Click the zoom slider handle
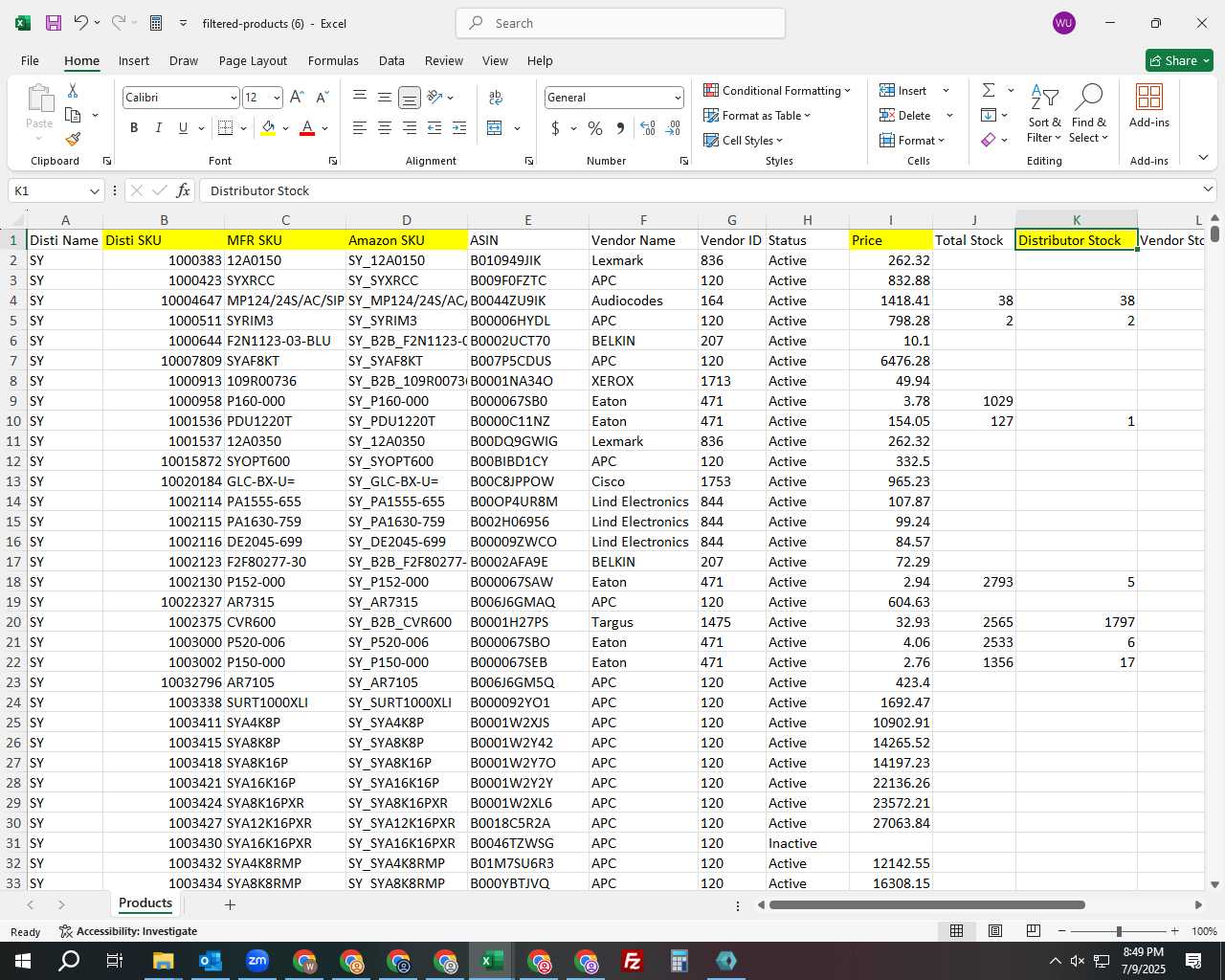1225x980 pixels. [x=1119, y=931]
